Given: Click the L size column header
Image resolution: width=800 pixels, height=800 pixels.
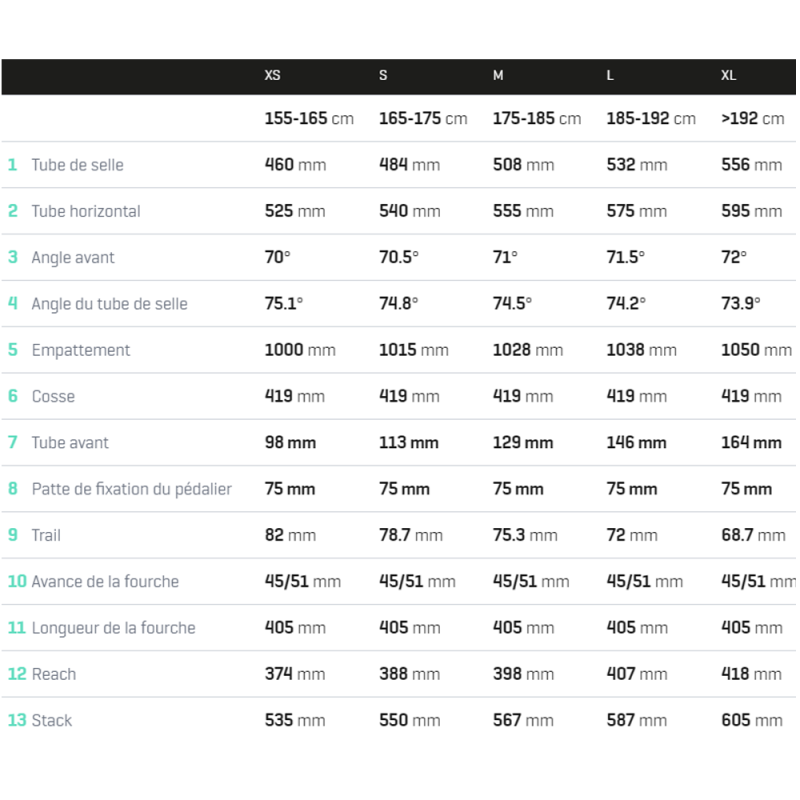Looking at the screenshot, I should [610, 76].
